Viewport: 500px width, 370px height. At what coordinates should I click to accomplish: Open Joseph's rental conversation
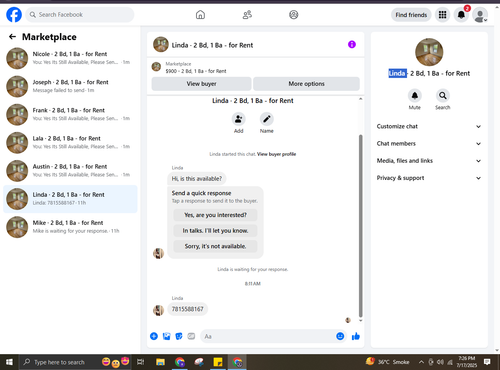(70, 86)
